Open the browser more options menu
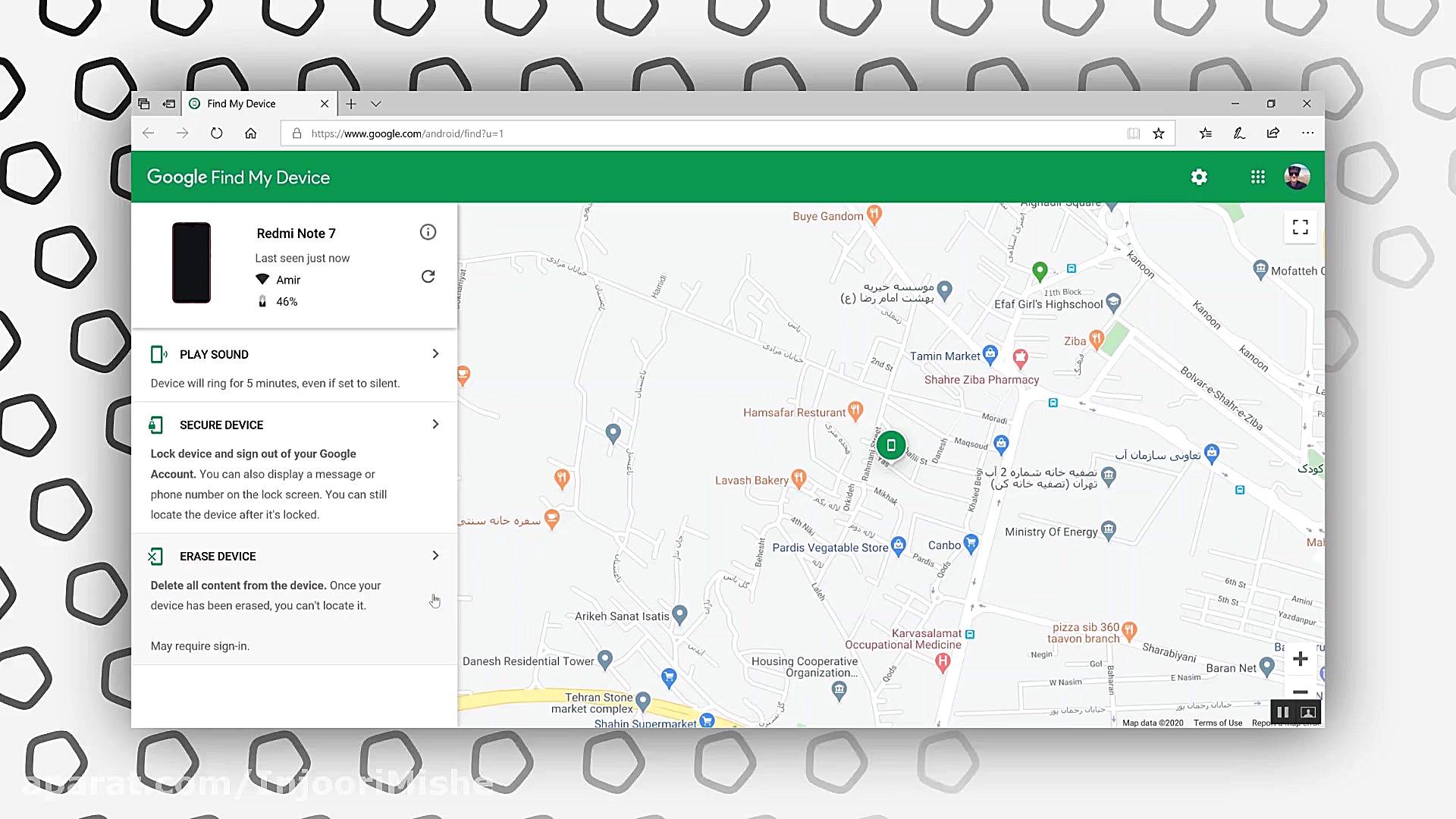Screen dimensions: 1456x819 [1307, 133]
